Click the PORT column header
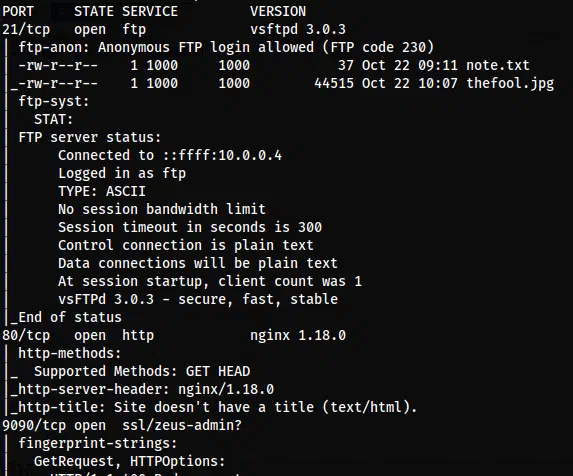The height and width of the screenshot is (476, 573). (x=18, y=11)
